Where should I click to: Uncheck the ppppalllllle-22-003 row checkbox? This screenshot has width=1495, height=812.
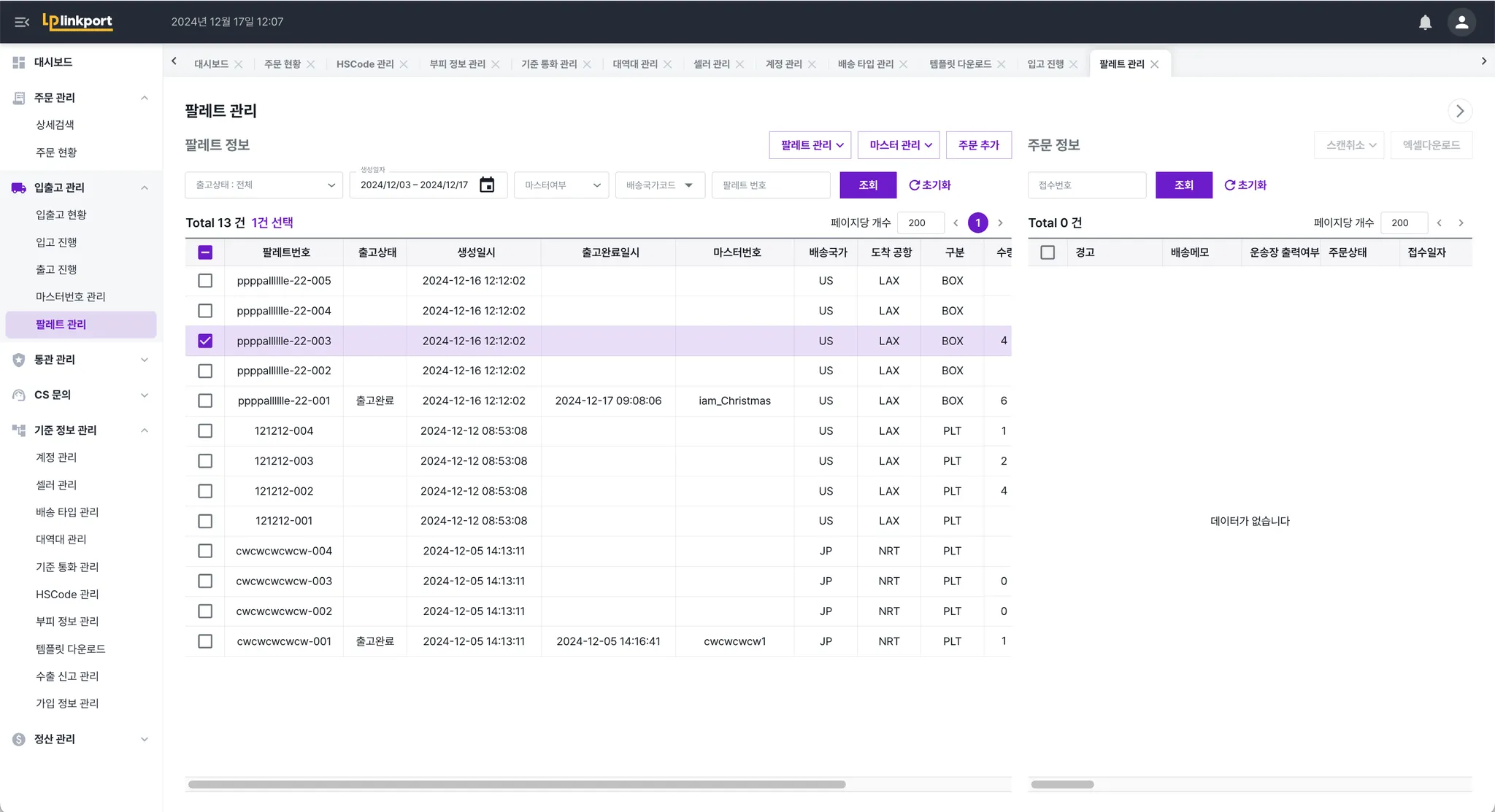[205, 341]
